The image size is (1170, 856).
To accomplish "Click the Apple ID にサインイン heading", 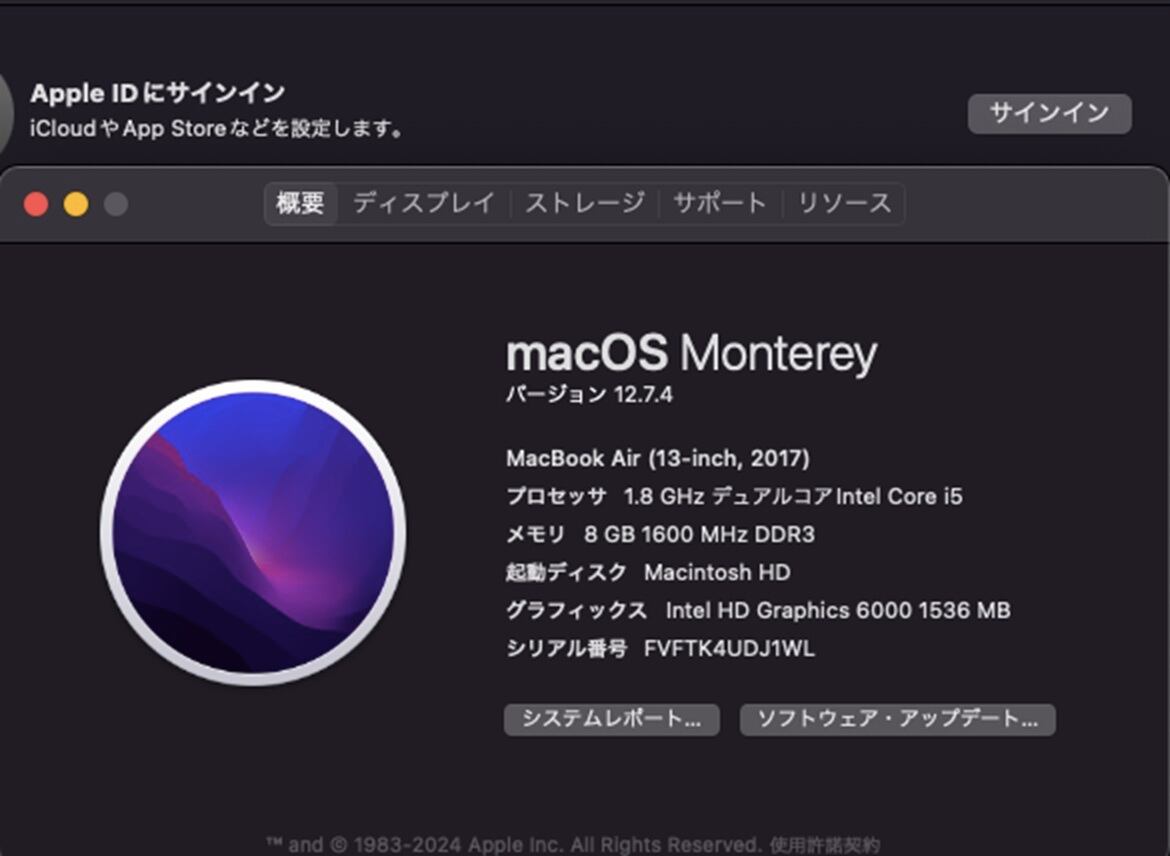I will (157, 93).
